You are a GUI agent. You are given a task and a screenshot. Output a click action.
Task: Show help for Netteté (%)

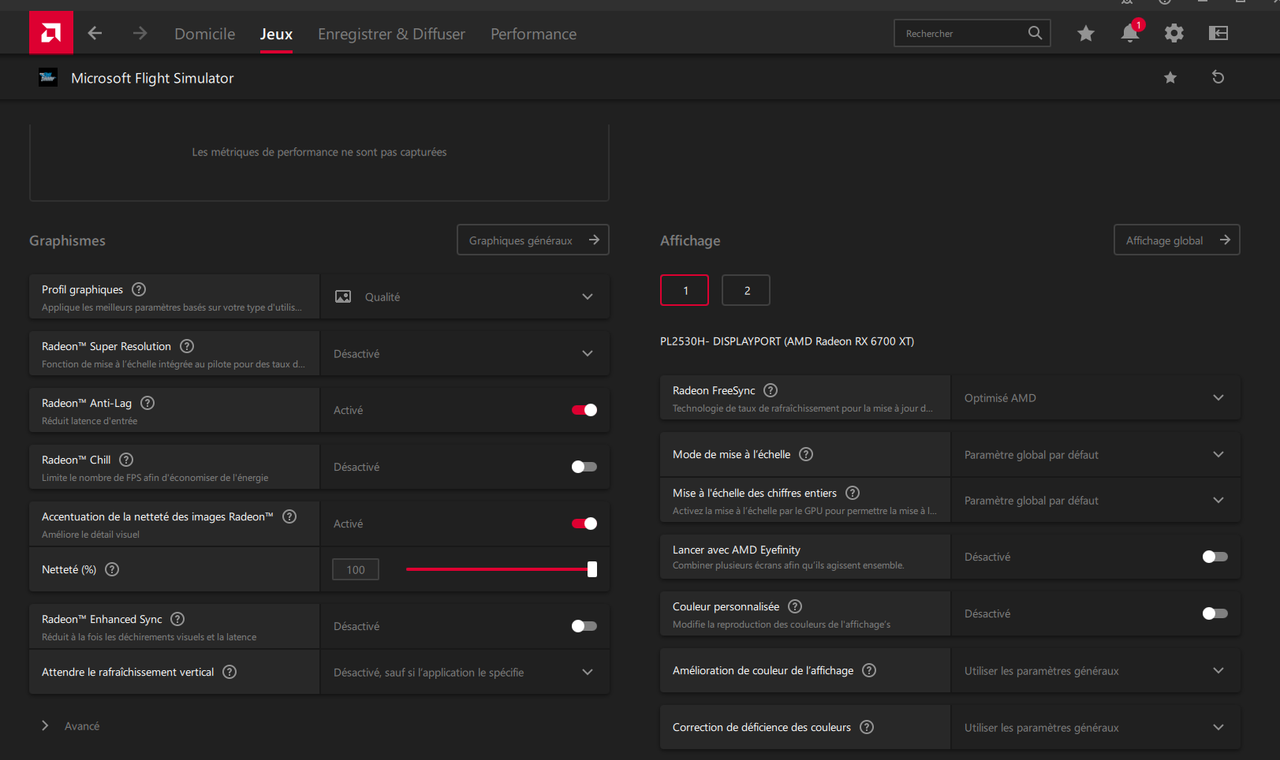(x=112, y=570)
